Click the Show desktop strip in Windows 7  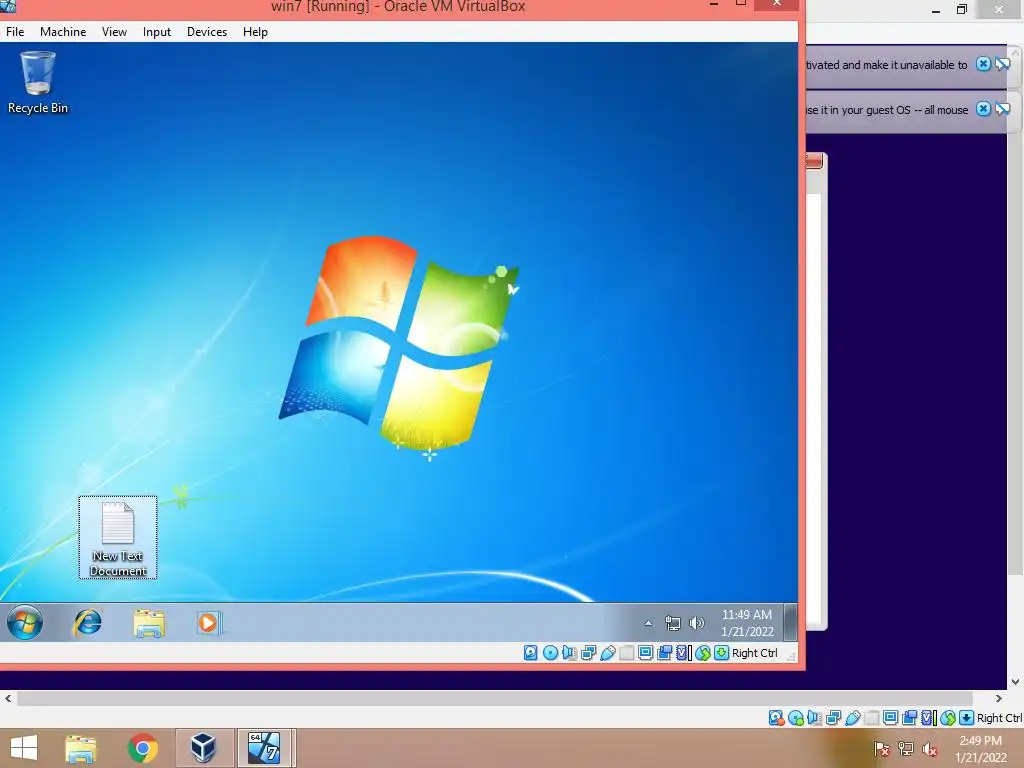[790, 622]
